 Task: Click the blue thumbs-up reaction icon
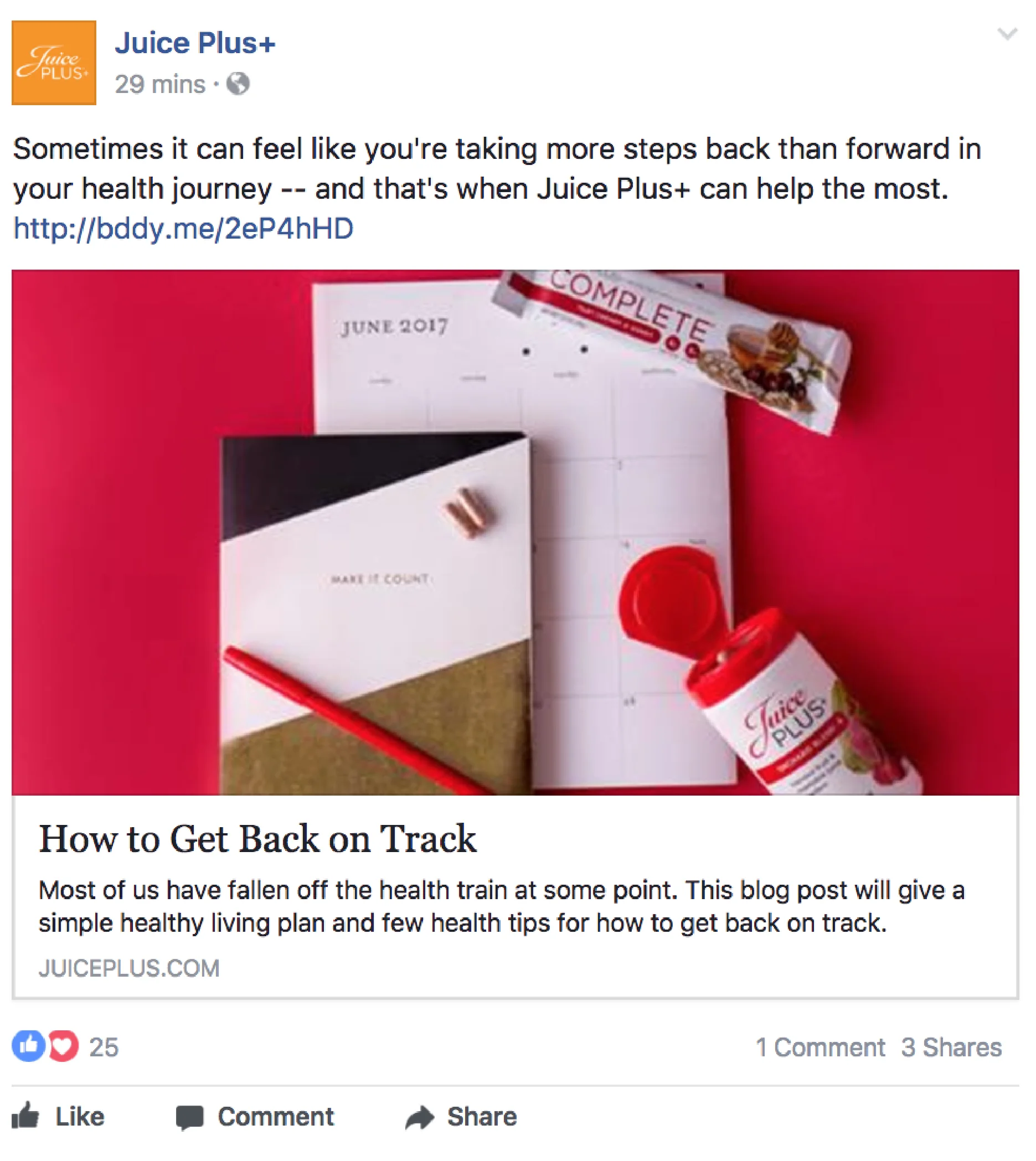pyautogui.click(x=28, y=1046)
